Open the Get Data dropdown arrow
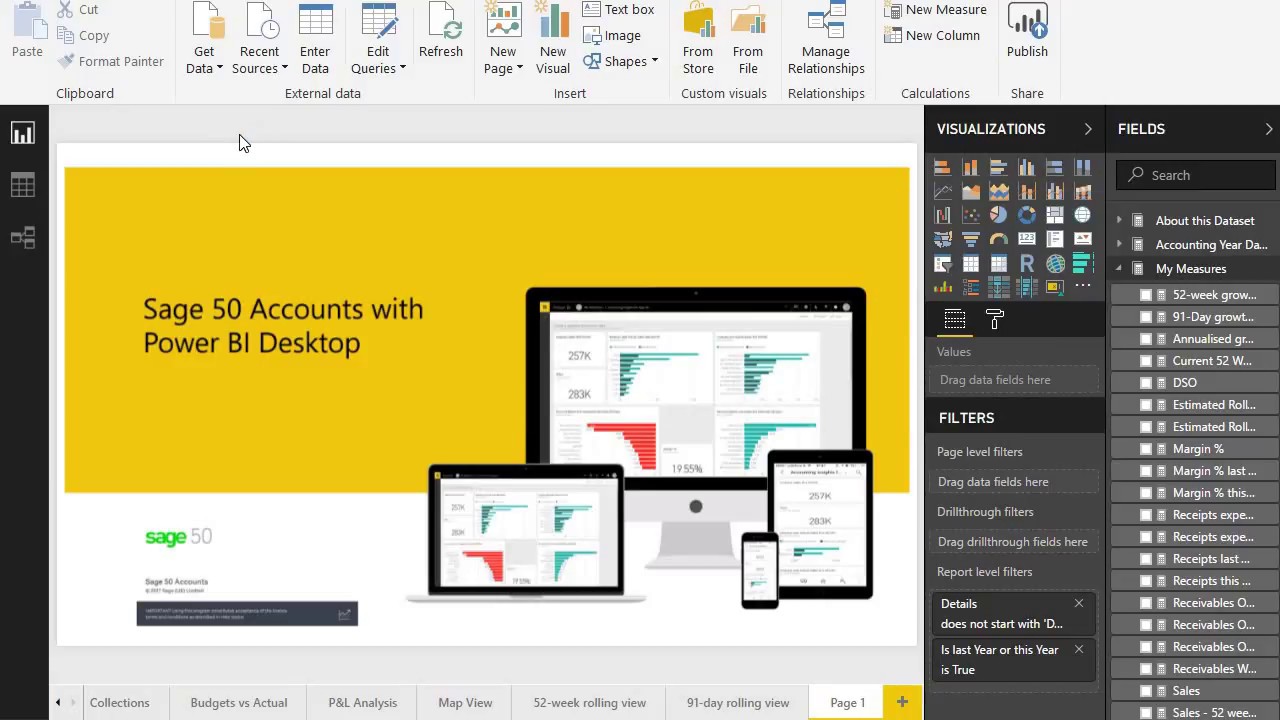 (219, 69)
